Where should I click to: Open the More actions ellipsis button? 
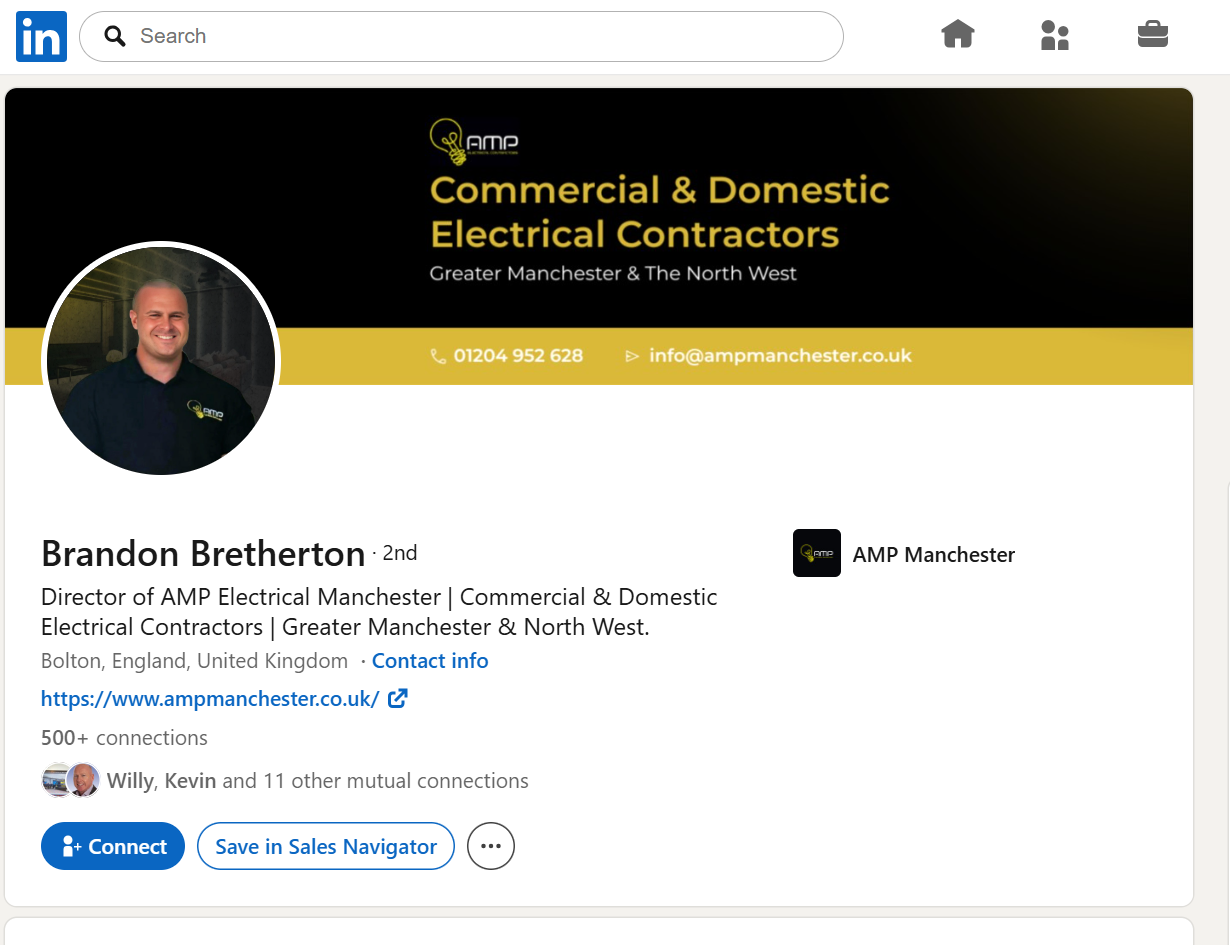(490, 846)
